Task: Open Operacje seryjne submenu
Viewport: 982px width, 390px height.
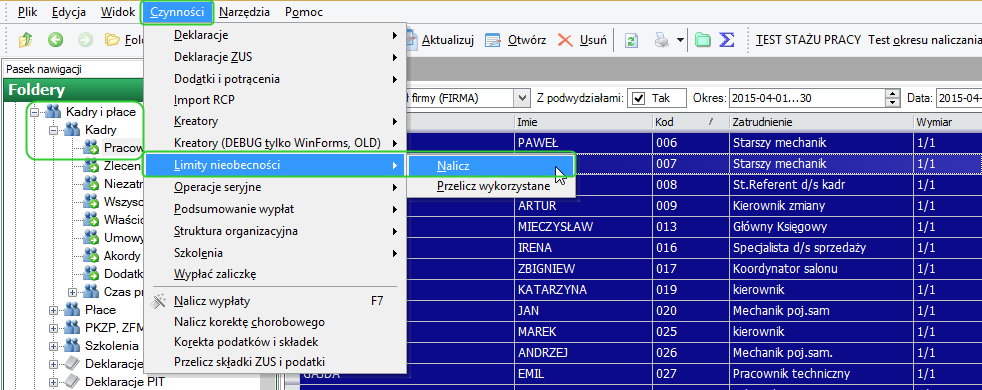Action: click(276, 187)
